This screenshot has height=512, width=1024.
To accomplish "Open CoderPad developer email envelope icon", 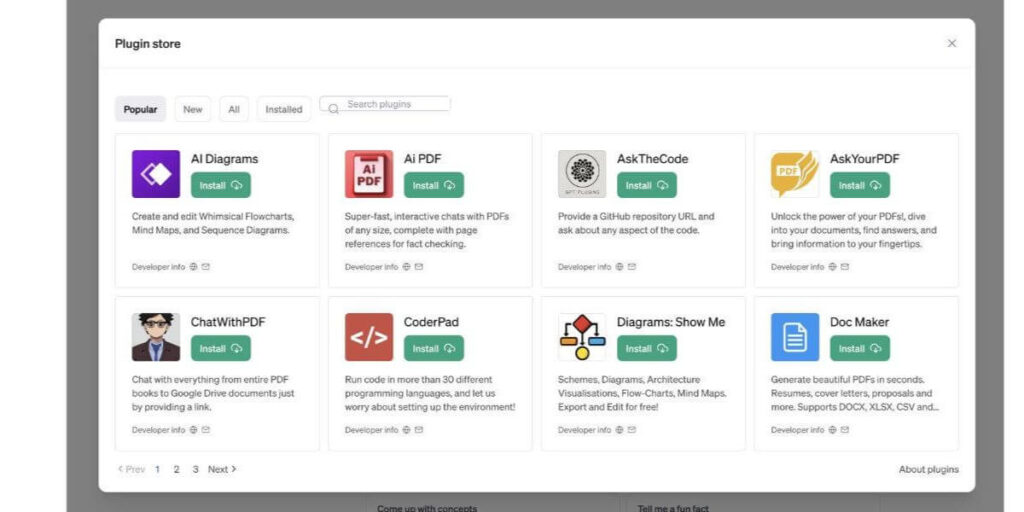I will pos(419,430).
